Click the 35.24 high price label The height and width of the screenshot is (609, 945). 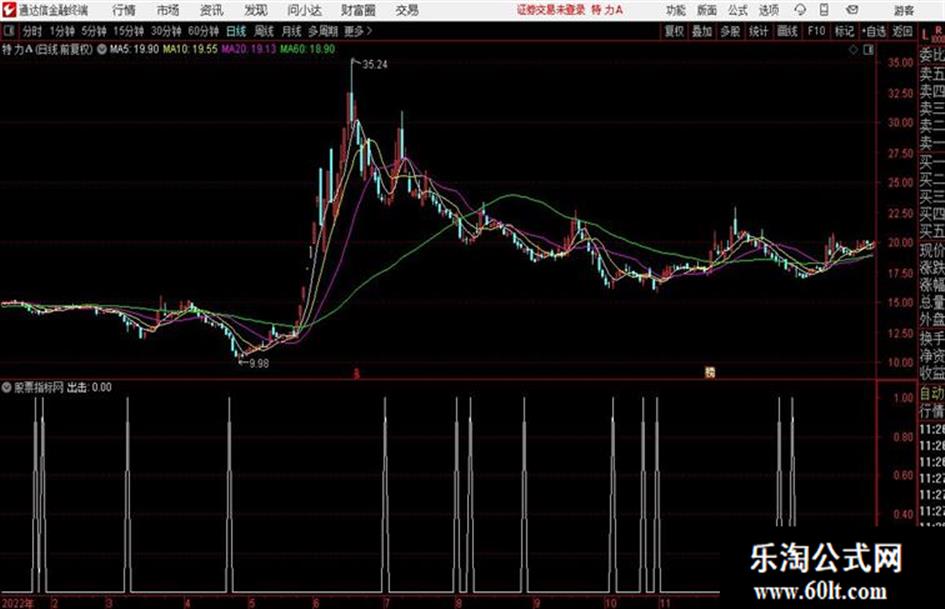(x=375, y=65)
